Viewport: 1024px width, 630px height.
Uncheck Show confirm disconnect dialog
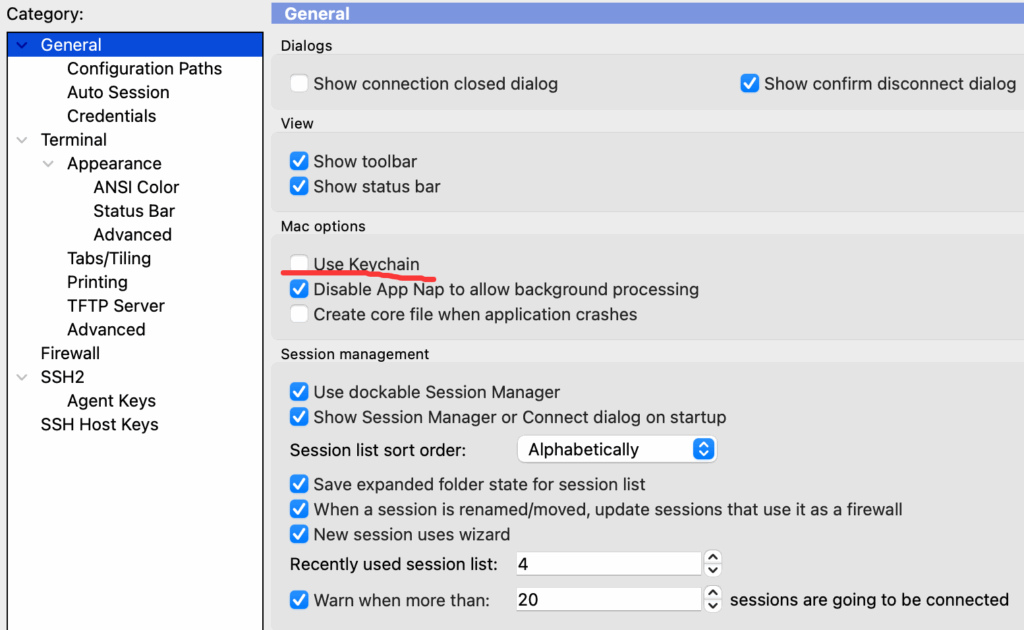[x=749, y=84]
